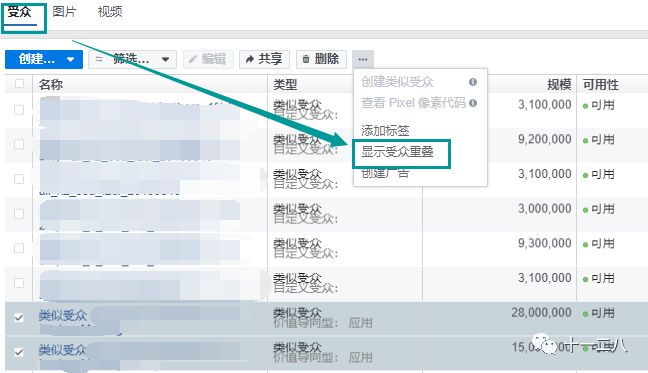
Task: Sort by the 规模 column header
Action: click(559, 85)
